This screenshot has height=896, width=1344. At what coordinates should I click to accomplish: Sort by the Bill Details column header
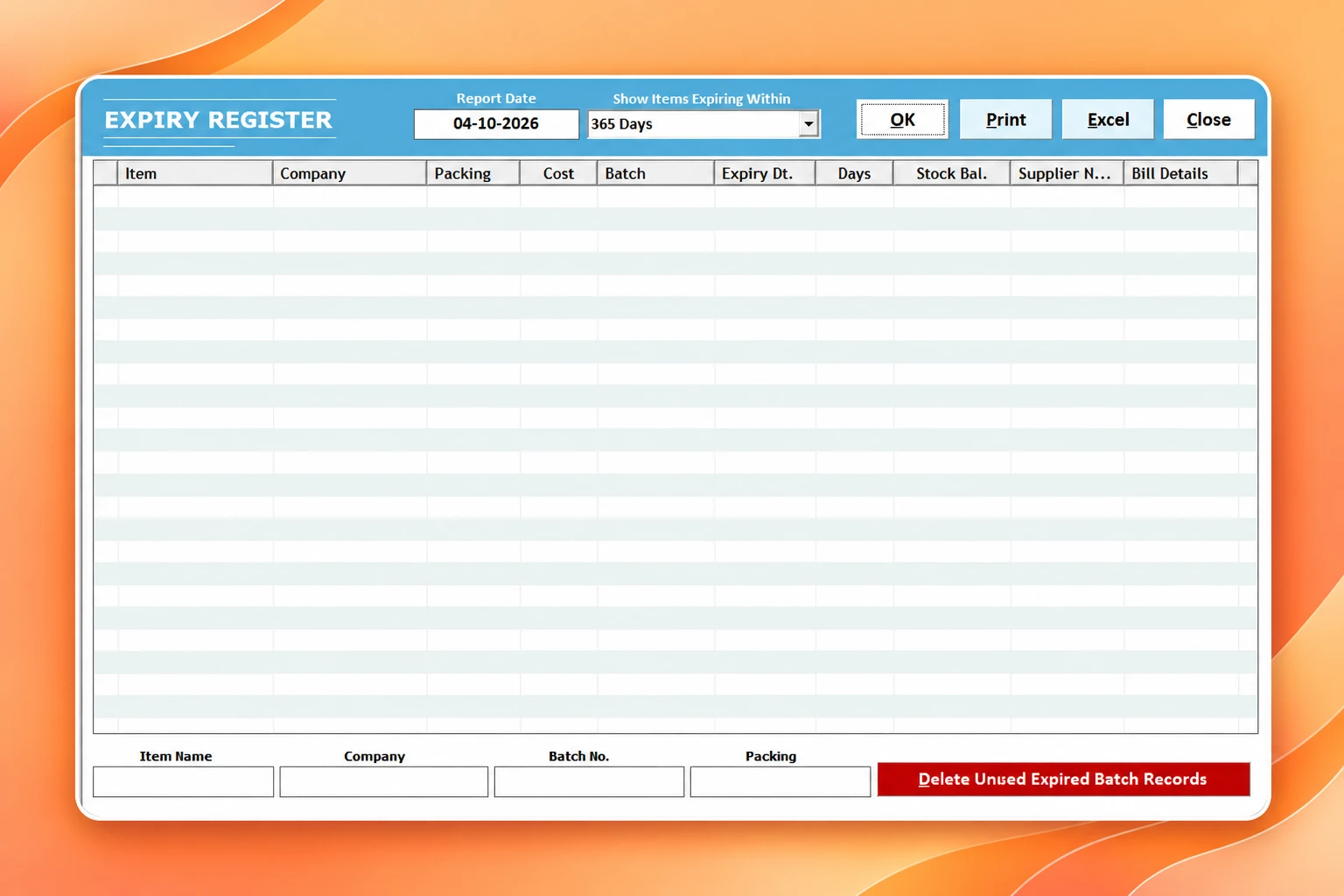pyautogui.click(x=1181, y=173)
